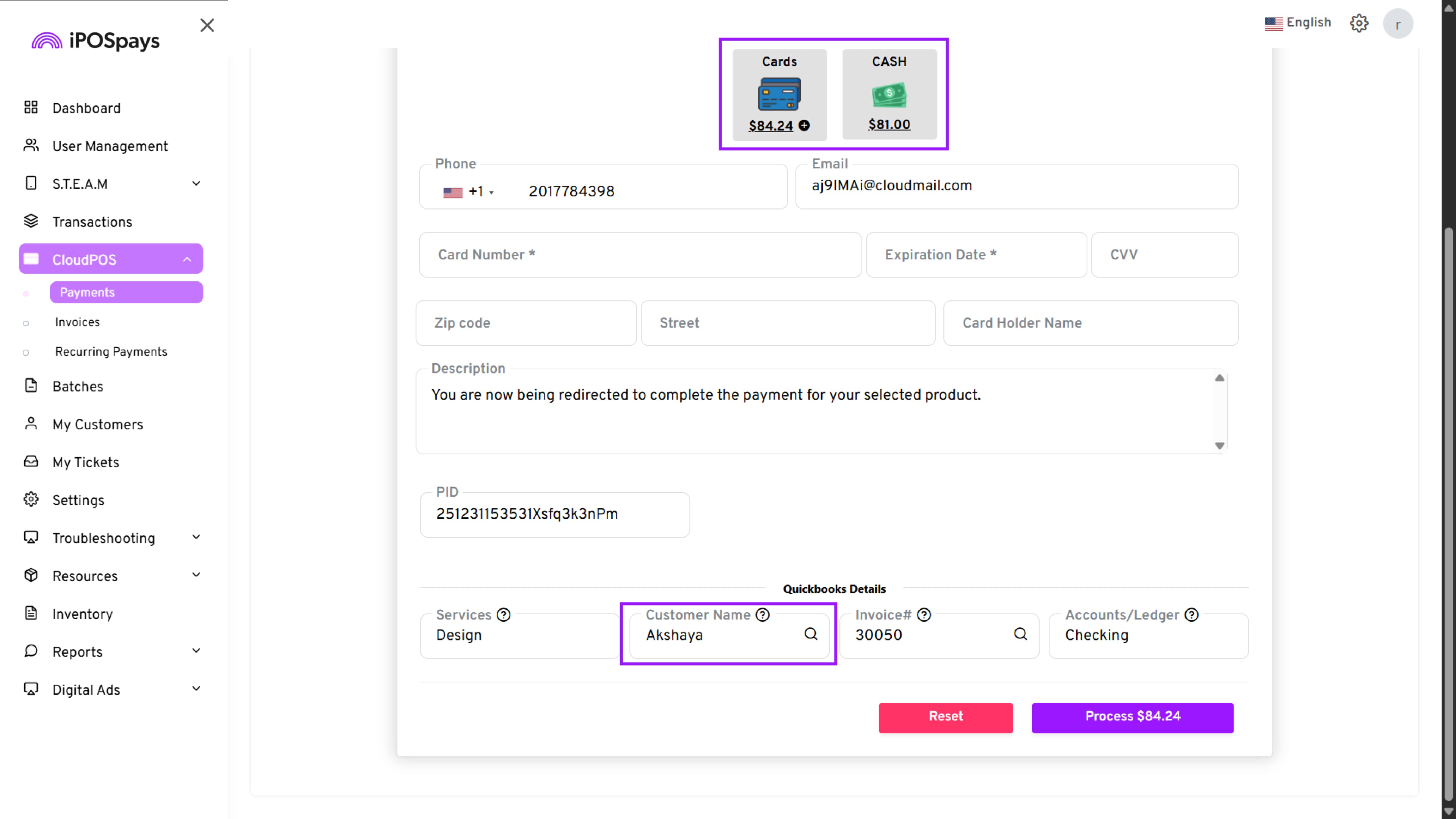Screen dimensions: 1456x819
Task: Click the plus icon beside $84.24
Action: [x=804, y=126]
